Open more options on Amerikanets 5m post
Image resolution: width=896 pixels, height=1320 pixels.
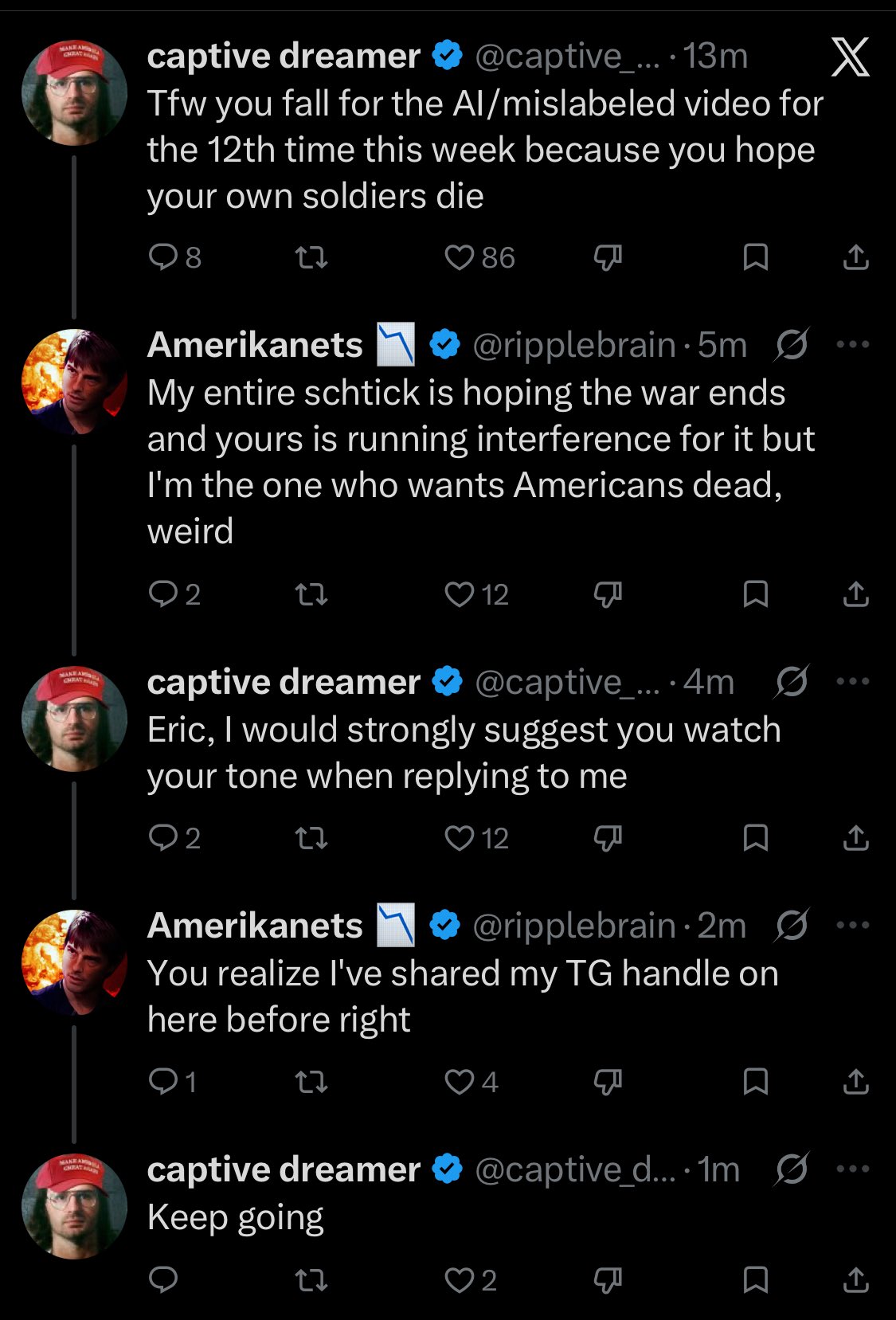[853, 345]
